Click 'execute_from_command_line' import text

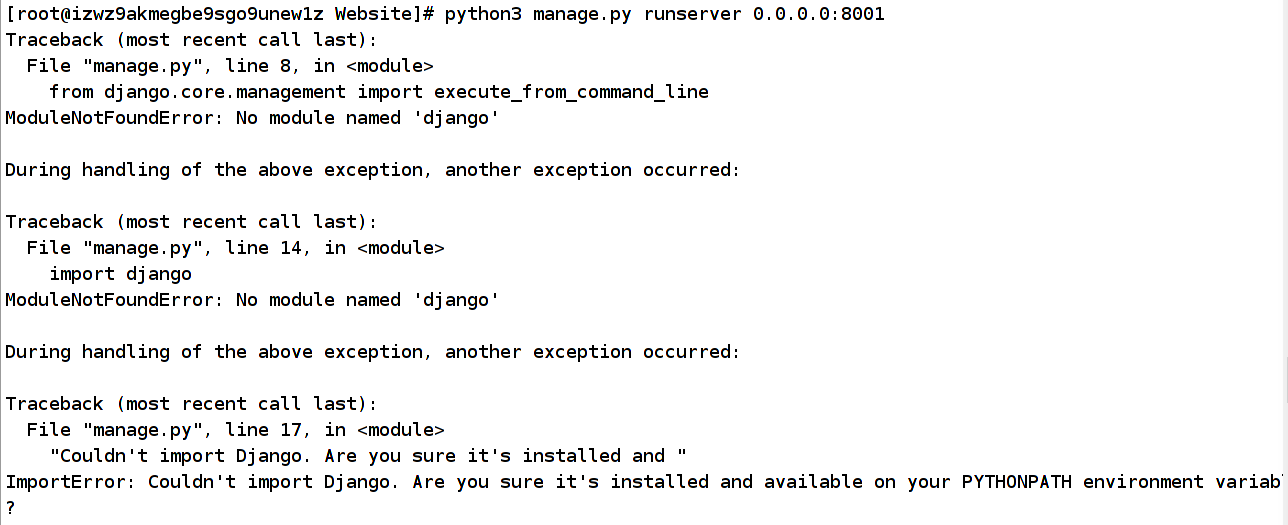571,92
